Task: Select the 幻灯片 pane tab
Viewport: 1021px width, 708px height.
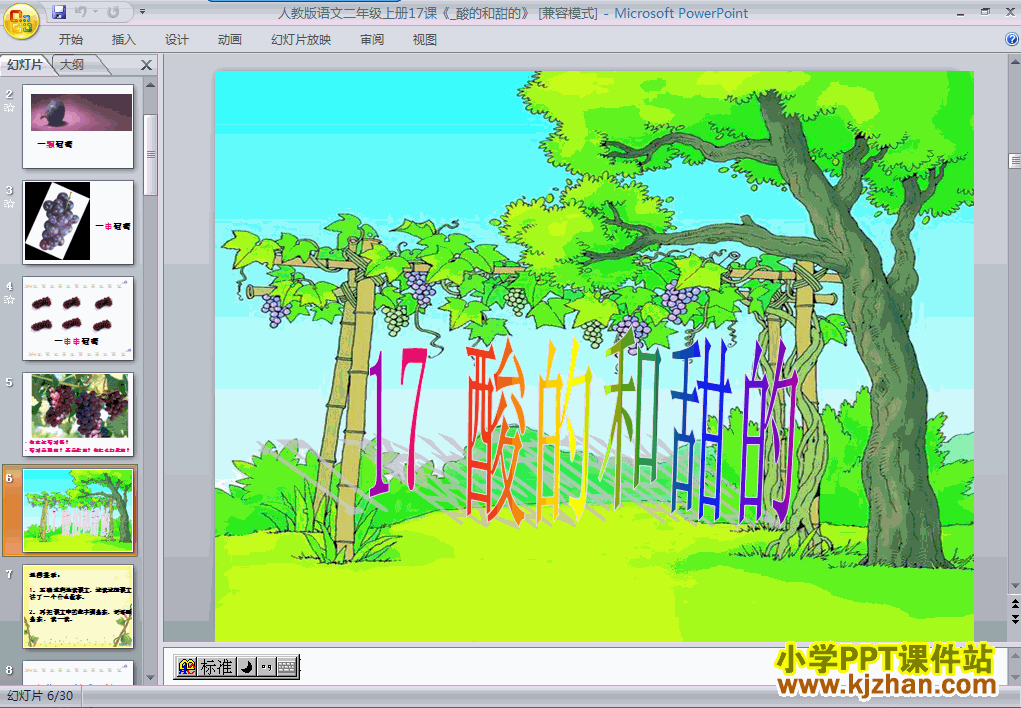Action: point(25,64)
